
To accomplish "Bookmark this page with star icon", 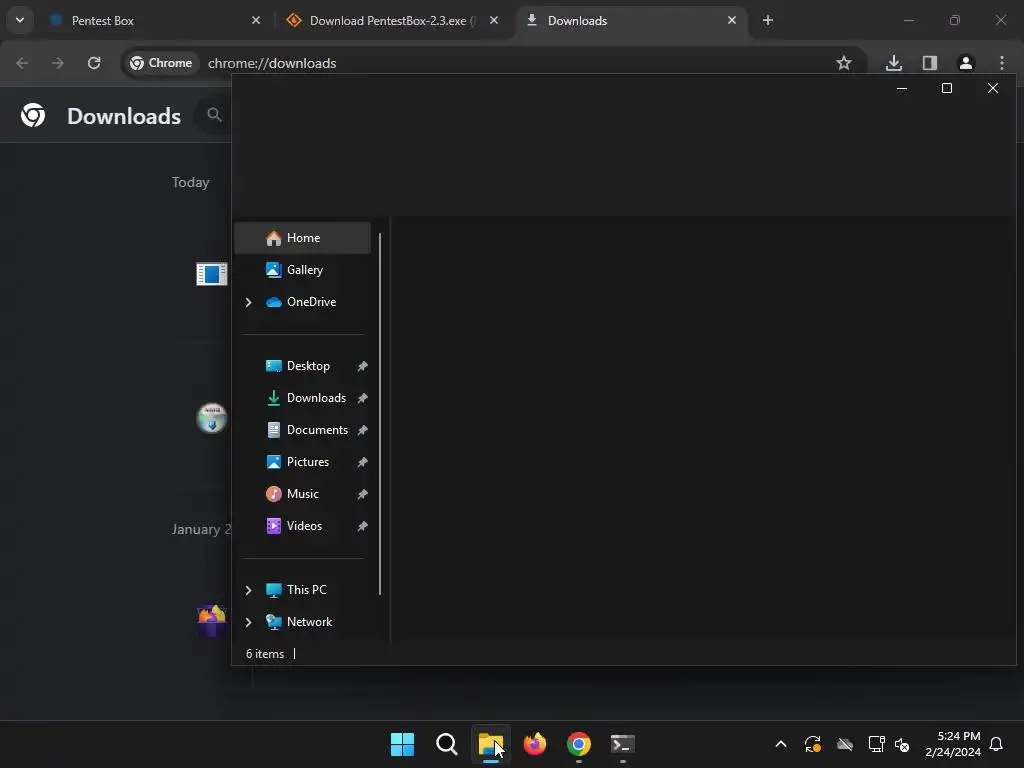I will [x=844, y=63].
